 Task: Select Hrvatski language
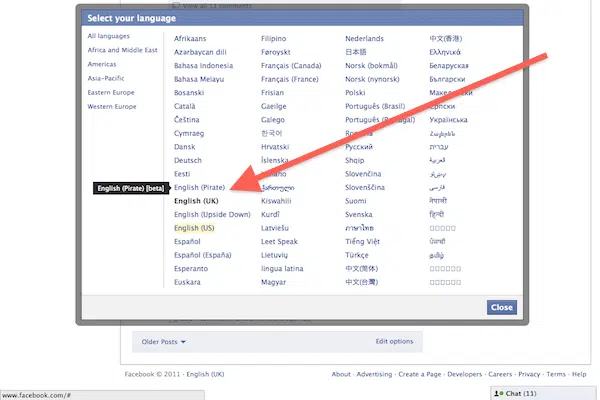(x=275, y=147)
